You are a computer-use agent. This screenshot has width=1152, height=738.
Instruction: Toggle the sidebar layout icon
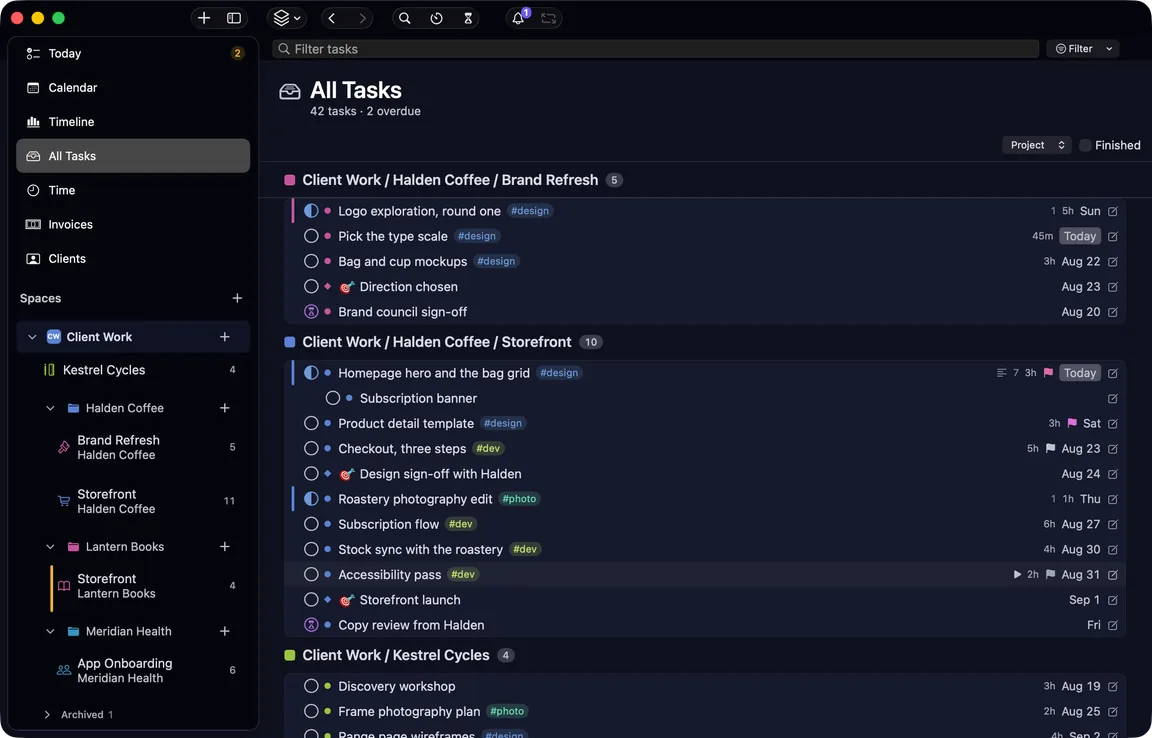point(234,18)
